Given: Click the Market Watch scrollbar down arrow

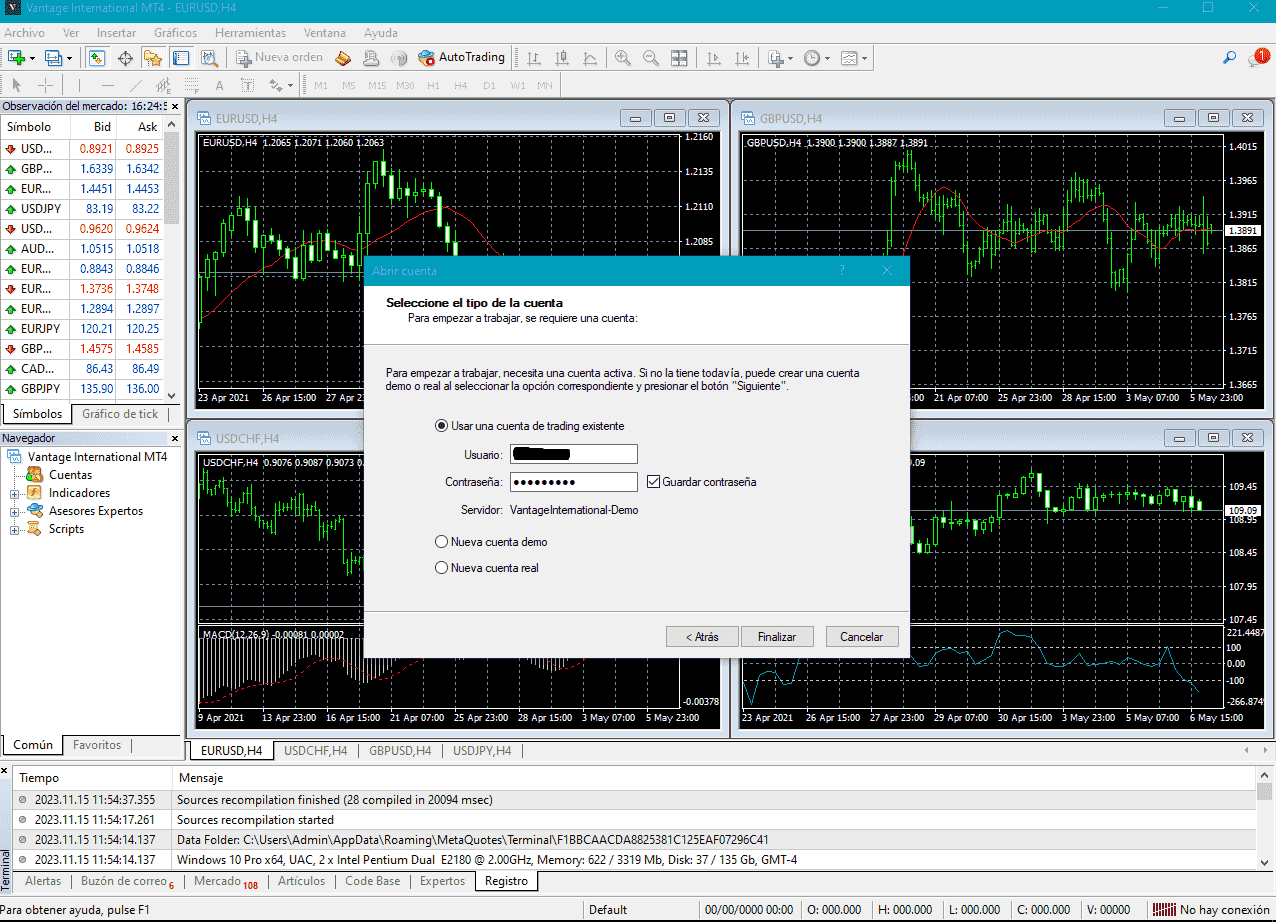Looking at the screenshot, I should click(x=171, y=396).
